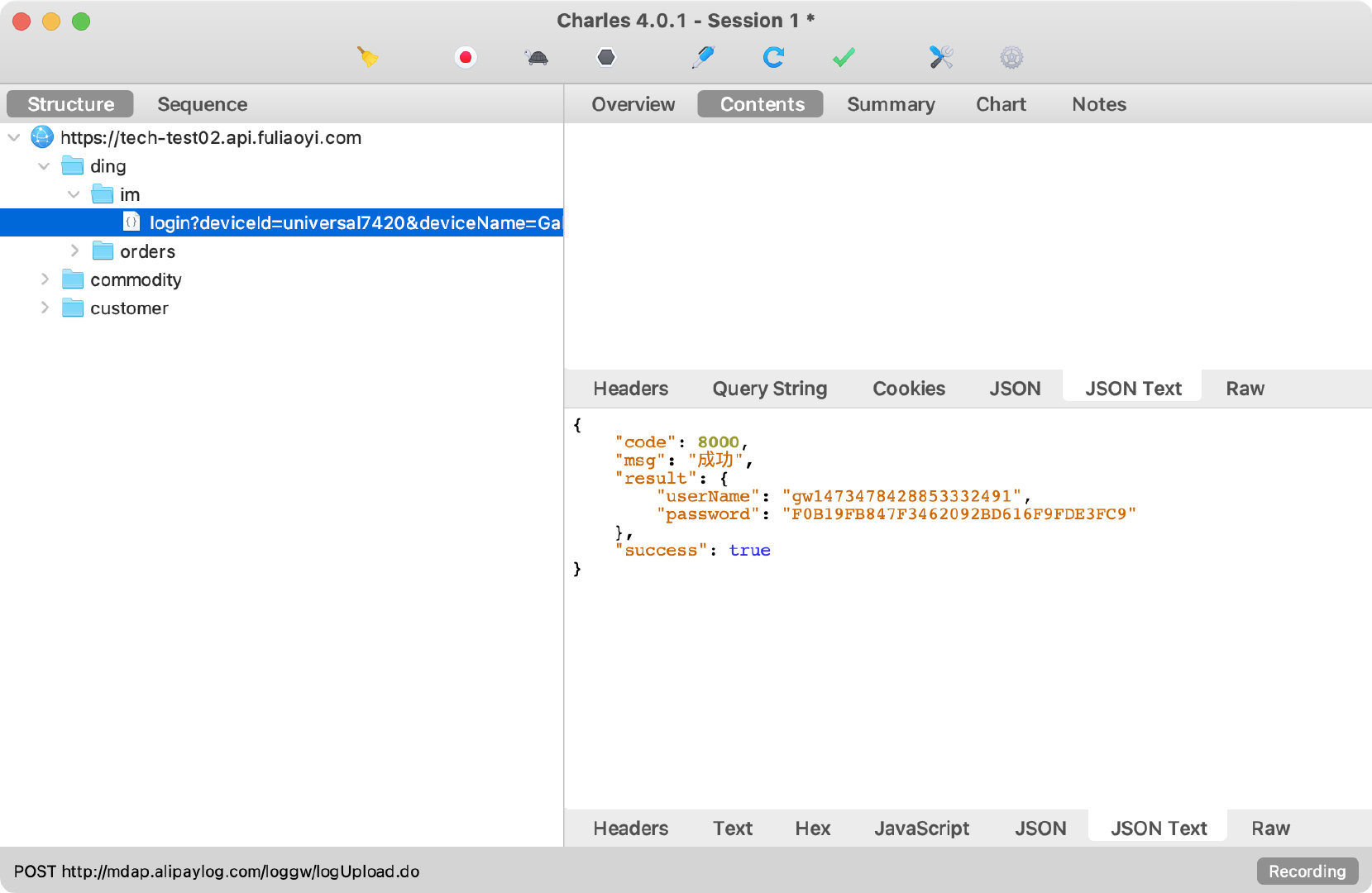Screen dimensions: 1372x893
Task: Open Settings with the gear icon
Action: pyautogui.click(x=1011, y=57)
